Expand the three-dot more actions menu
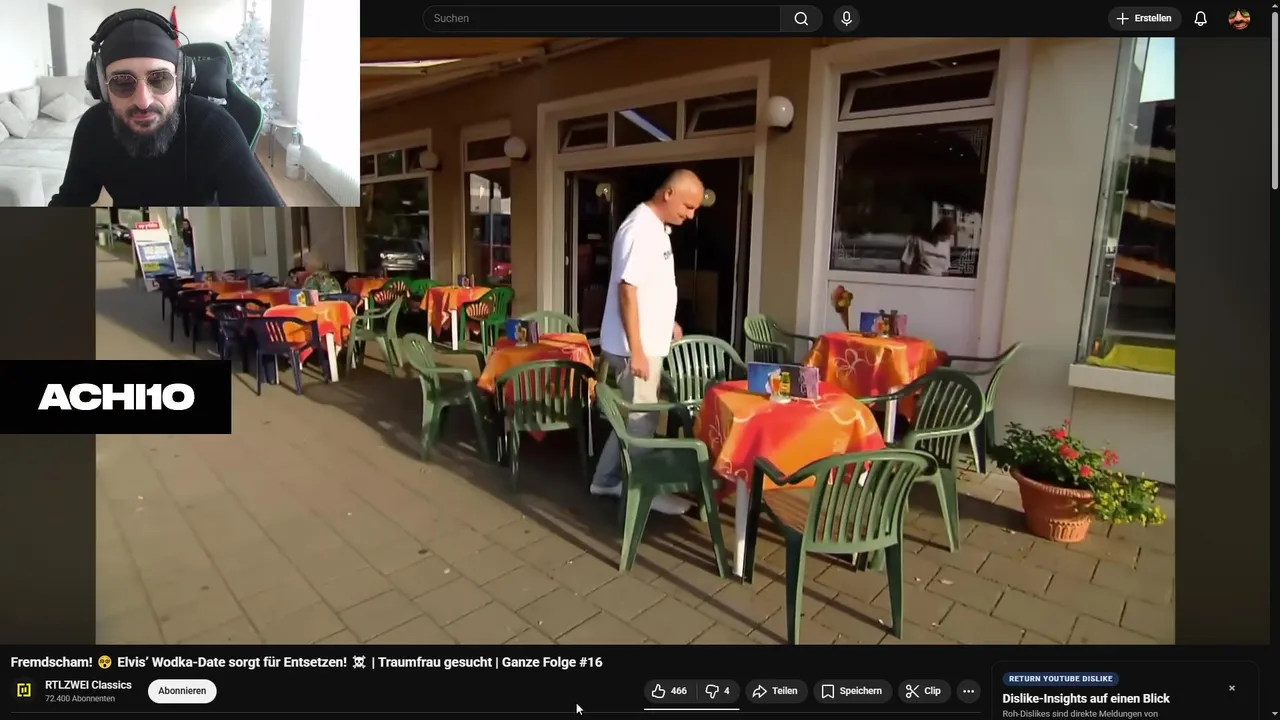 click(968, 691)
